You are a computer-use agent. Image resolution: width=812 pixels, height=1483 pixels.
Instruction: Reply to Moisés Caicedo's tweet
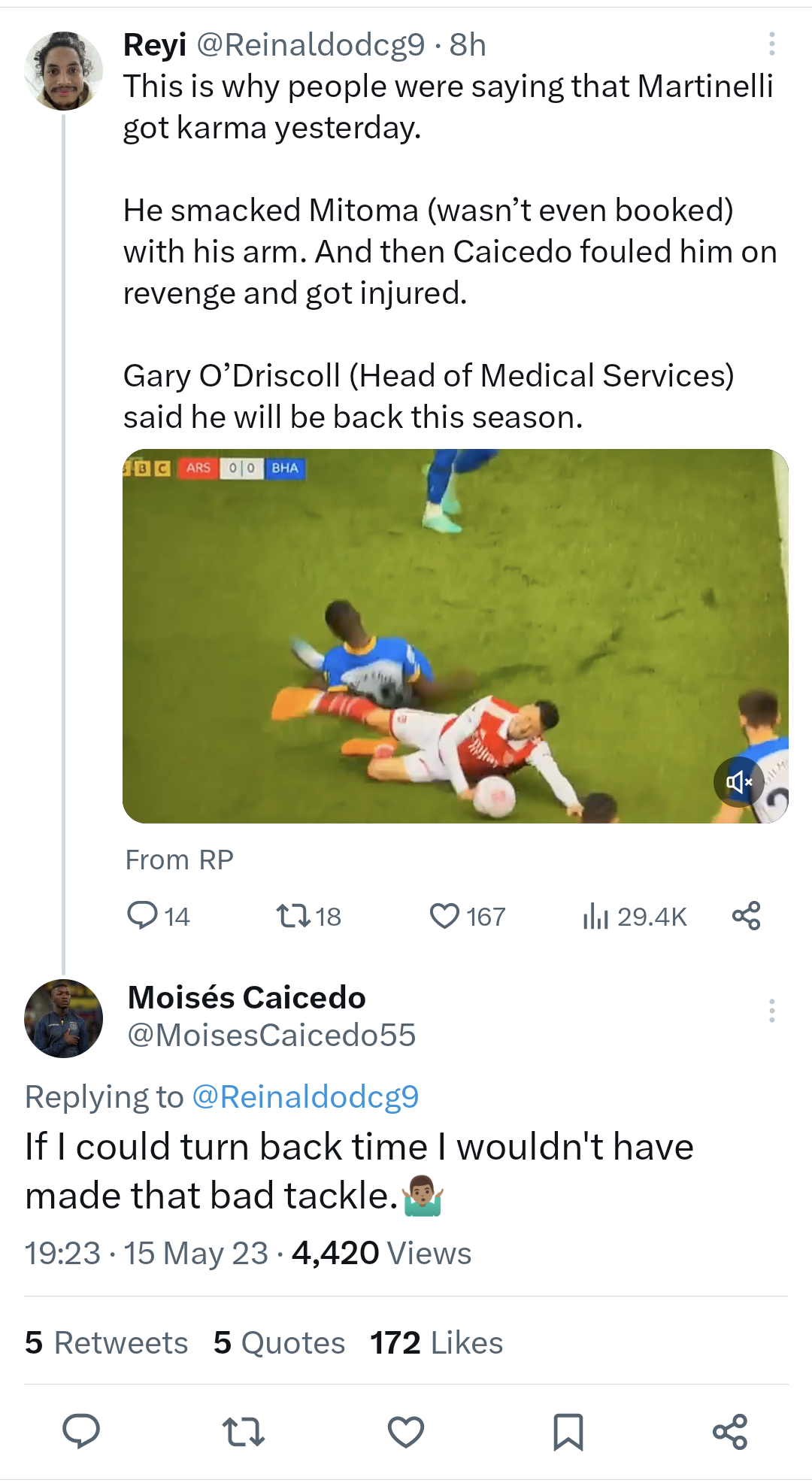[81, 1431]
